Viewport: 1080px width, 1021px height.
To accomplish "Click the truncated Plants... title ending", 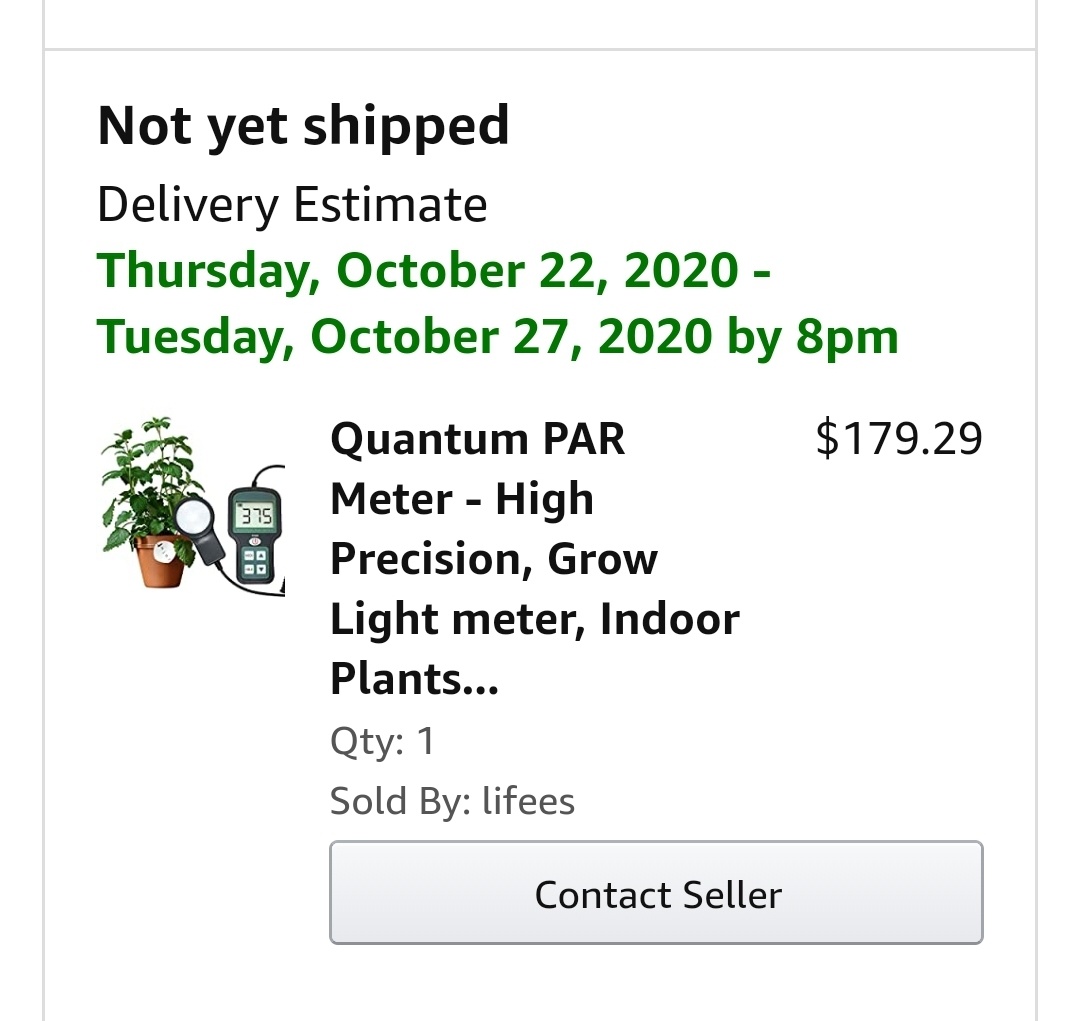I will coord(414,679).
